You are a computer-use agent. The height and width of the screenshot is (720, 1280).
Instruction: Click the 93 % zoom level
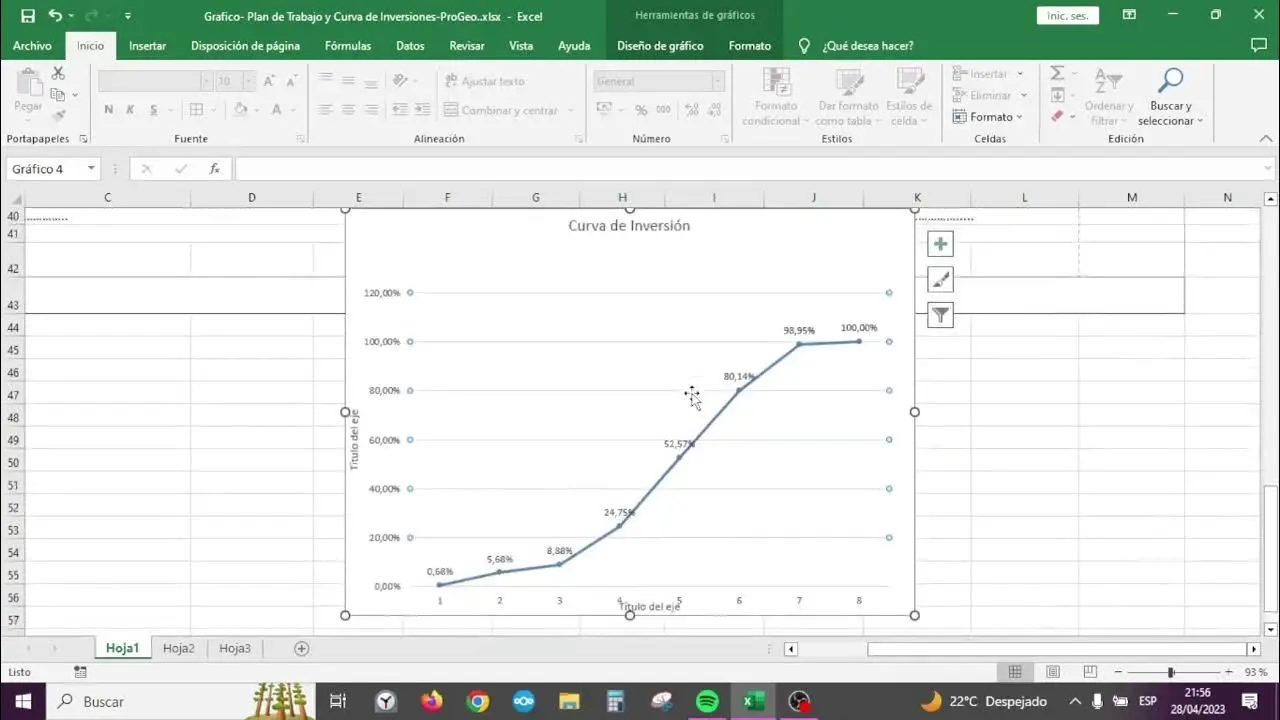point(1257,672)
